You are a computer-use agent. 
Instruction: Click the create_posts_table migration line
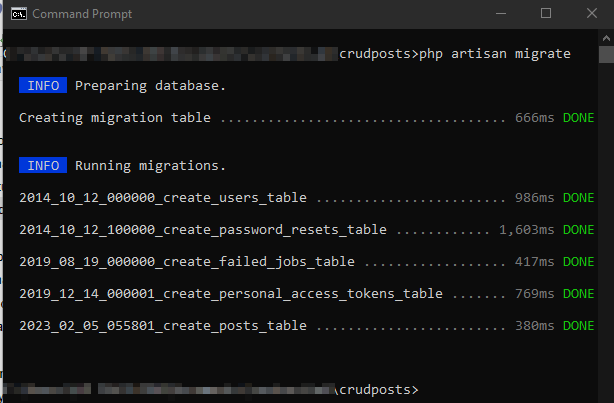point(307,326)
